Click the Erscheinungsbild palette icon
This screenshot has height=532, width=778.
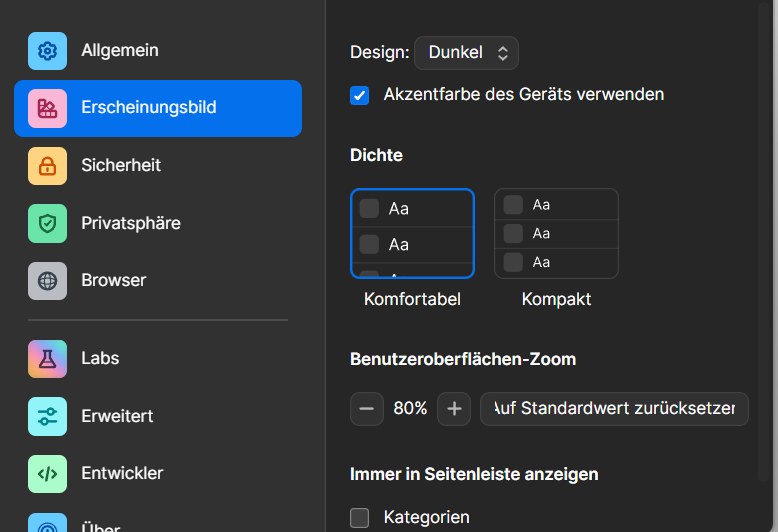tap(47, 108)
